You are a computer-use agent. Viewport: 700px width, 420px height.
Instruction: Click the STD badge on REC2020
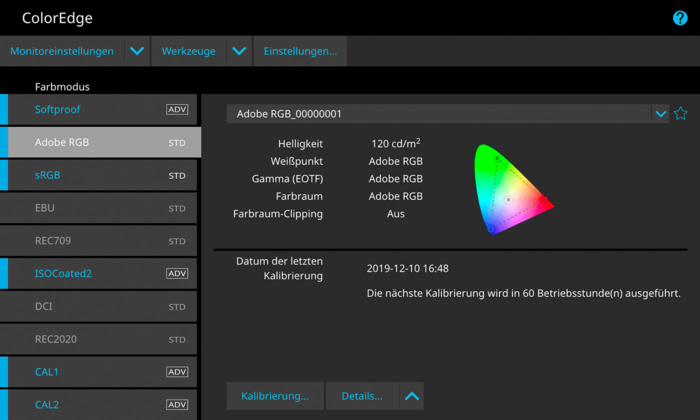pos(177,340)
